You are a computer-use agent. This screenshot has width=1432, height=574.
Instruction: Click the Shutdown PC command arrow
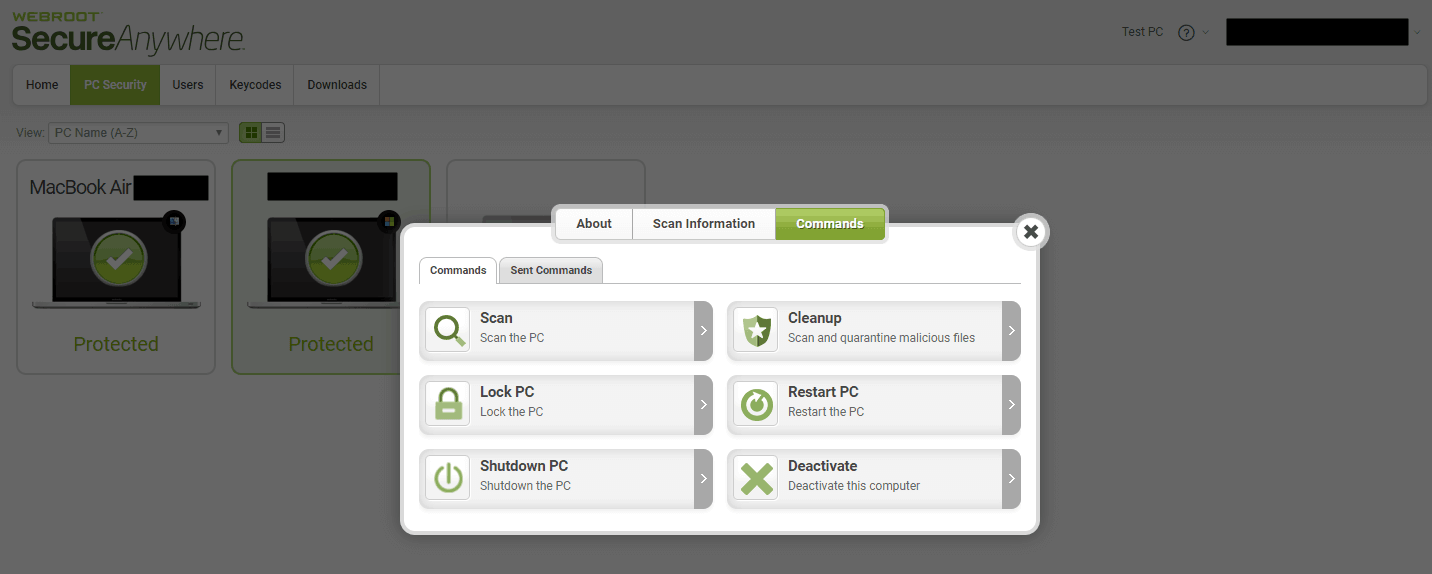pos(703,478)
